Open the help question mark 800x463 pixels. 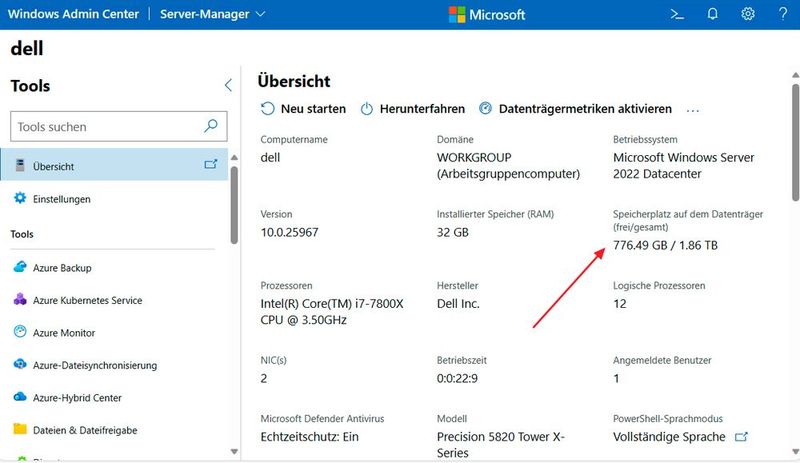pos(783,14)
